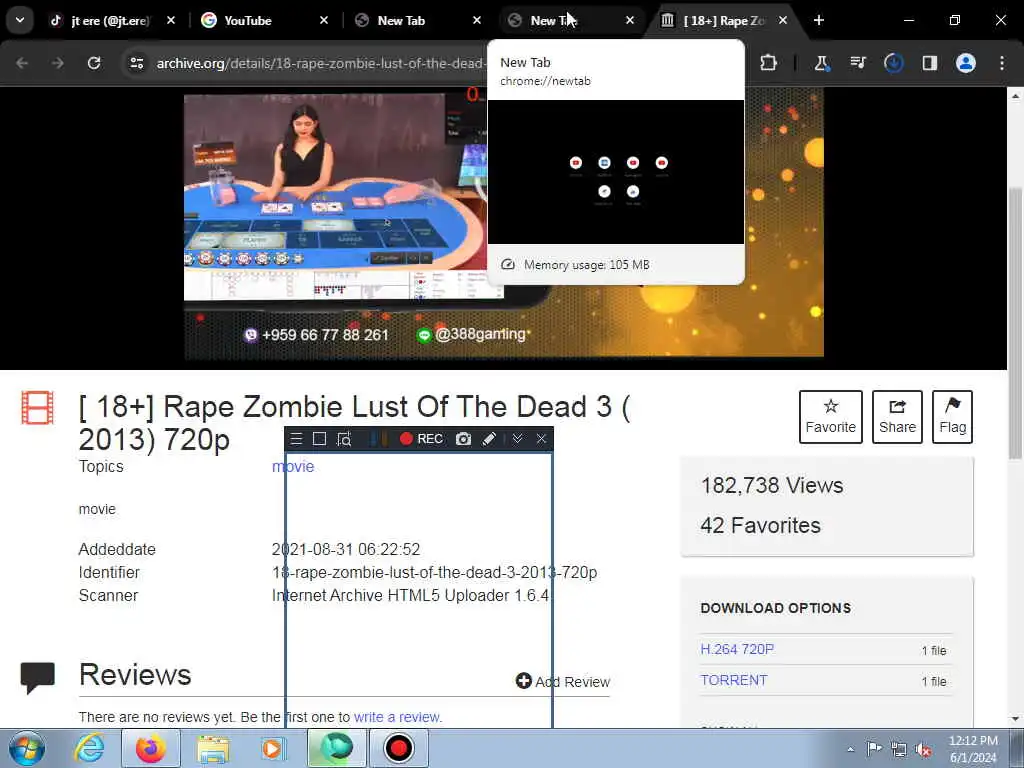Screen dimensions: 1024x768
Task: Click the muted volume tray icon
Action: point(923,749)
